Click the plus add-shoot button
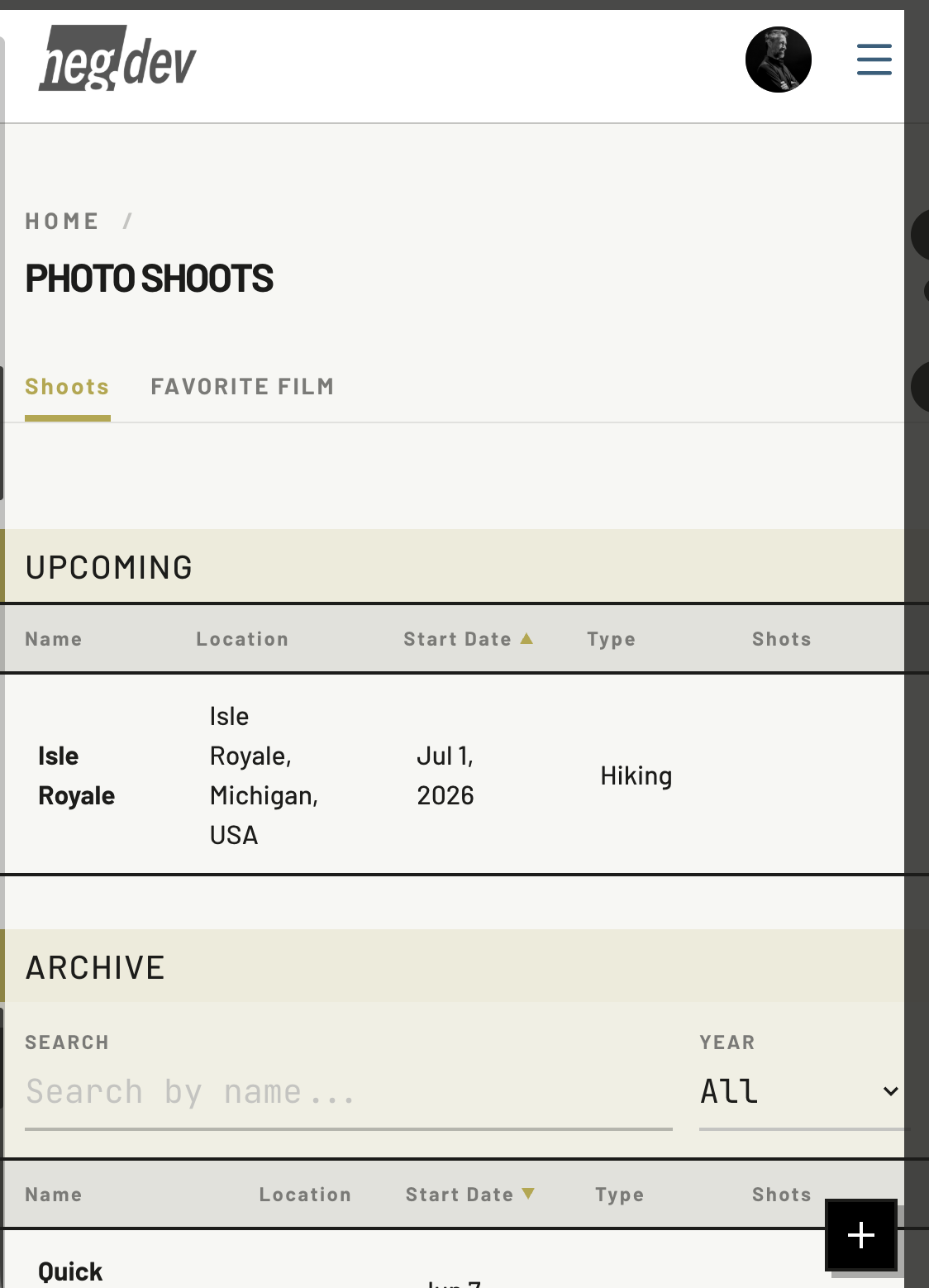Screen dimensions: 929x1288 pos(861,1234)
